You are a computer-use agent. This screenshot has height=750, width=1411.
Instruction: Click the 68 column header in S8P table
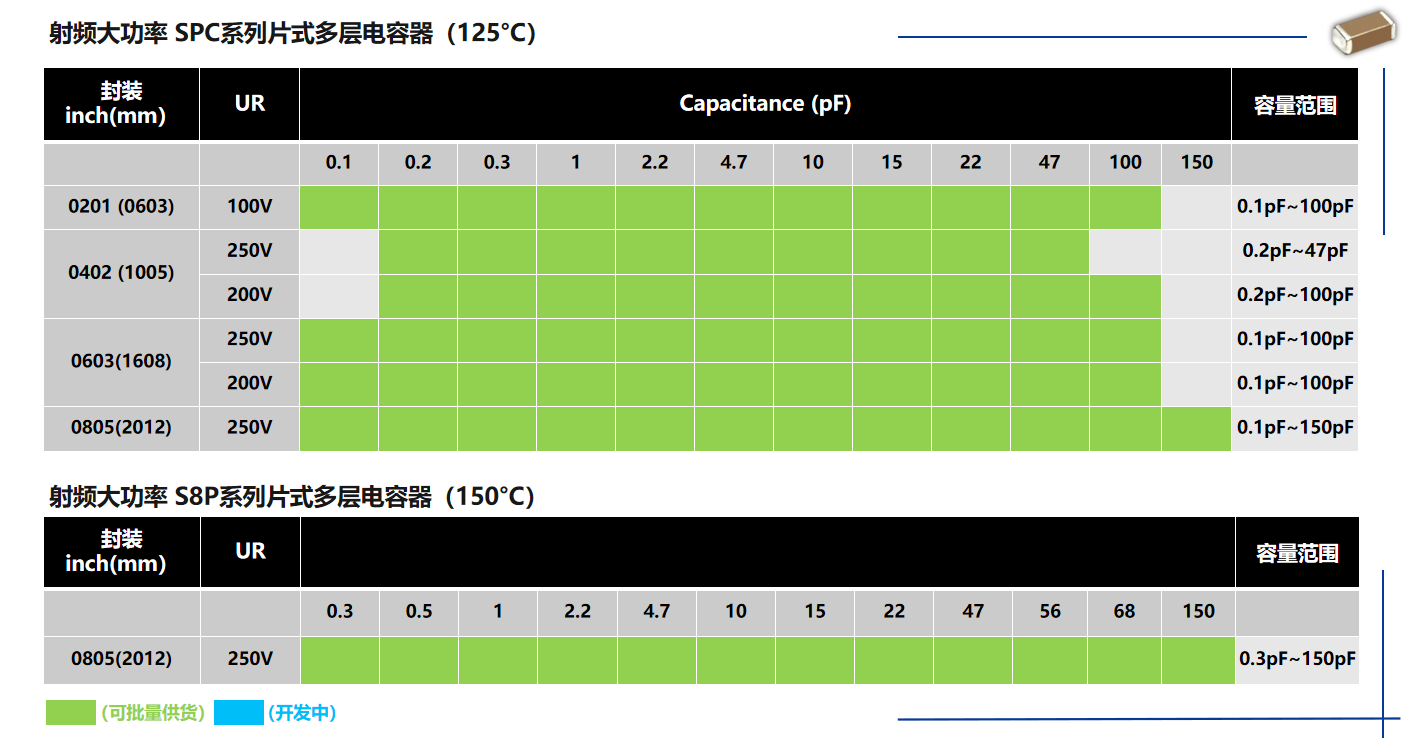[1124, 611]
